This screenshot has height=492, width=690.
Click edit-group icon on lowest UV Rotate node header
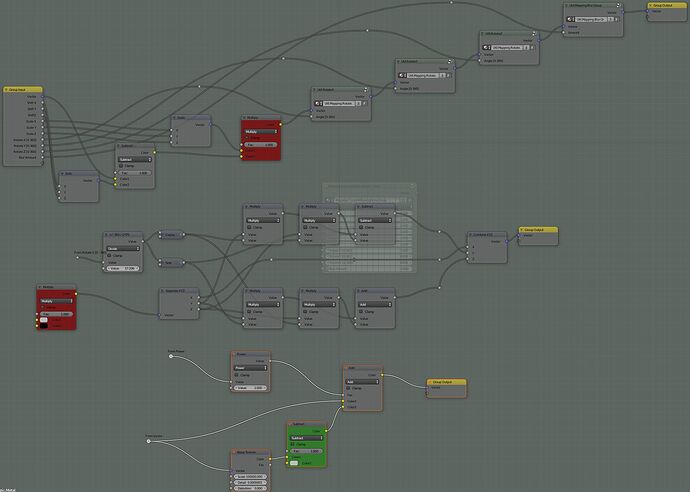[366, 90]
